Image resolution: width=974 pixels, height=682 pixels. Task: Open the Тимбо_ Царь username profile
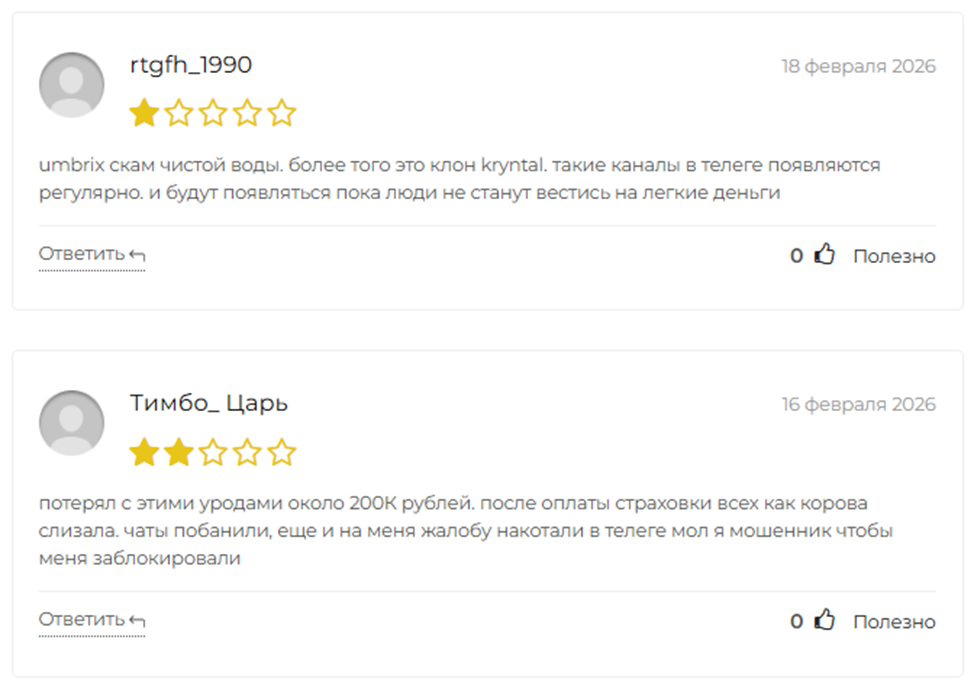209,403
